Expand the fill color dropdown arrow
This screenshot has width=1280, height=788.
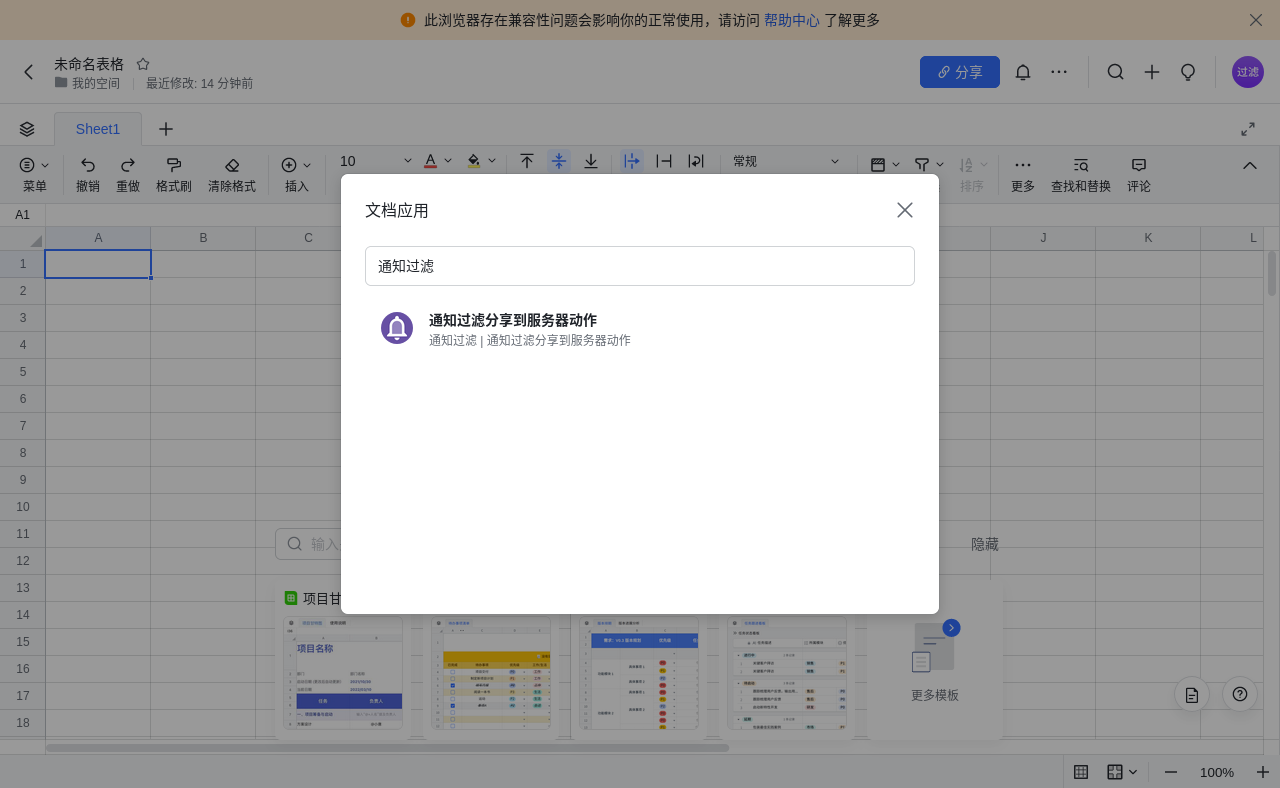click(492, 161)
